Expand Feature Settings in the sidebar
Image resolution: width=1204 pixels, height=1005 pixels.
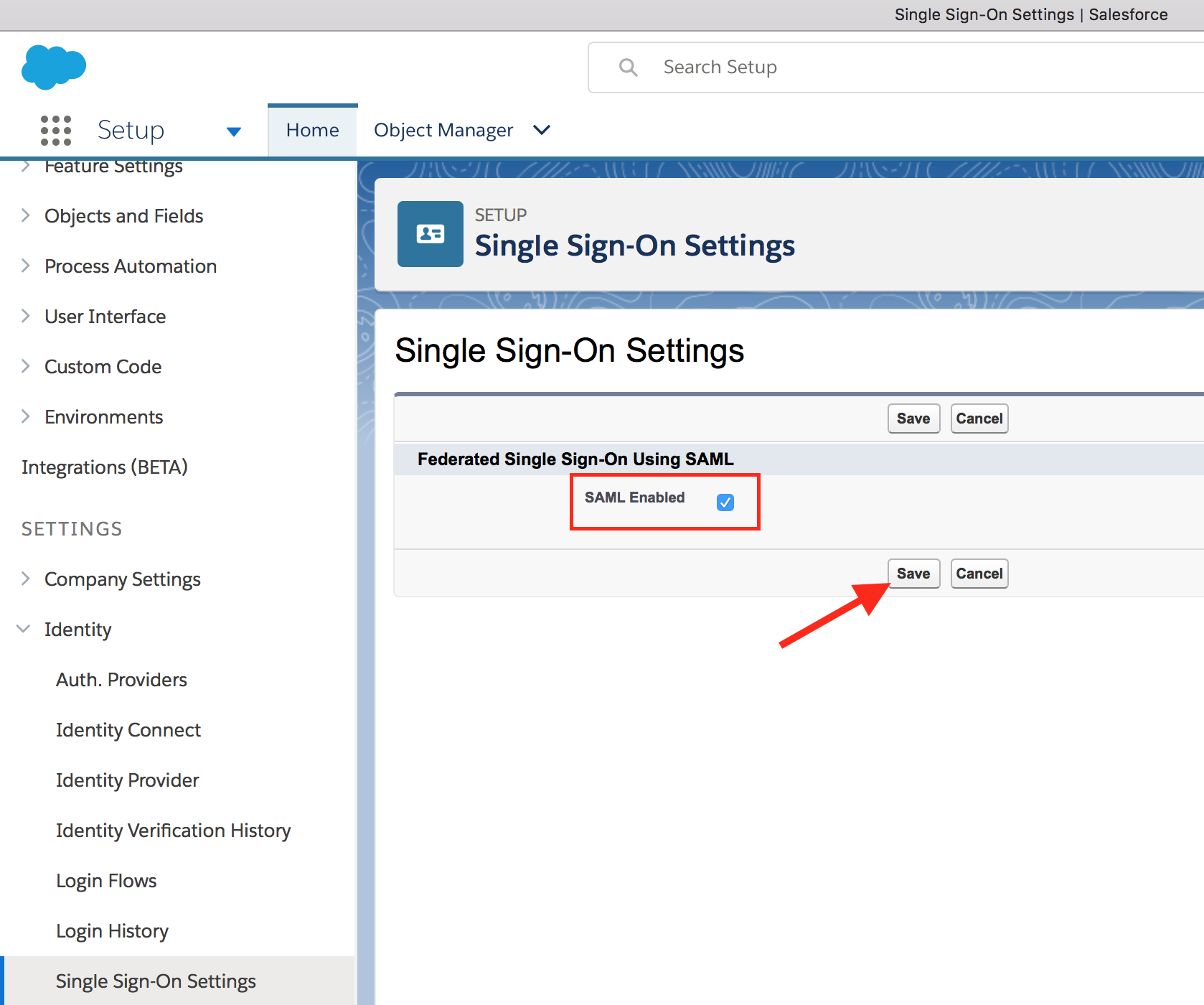[x=26, y=167]
